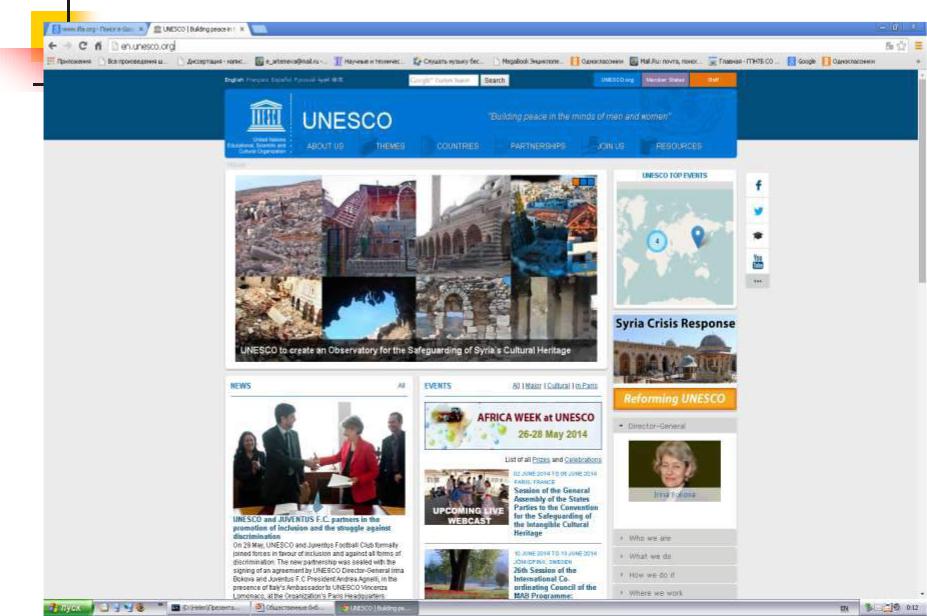Open a new browser tab
The height and width of the screenshot is (616, 927).
point(260,29)
